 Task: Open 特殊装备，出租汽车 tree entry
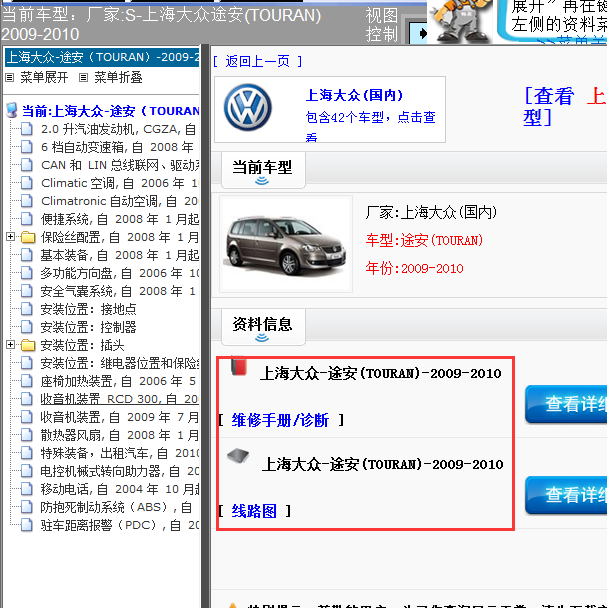click(x=119, y=453)
